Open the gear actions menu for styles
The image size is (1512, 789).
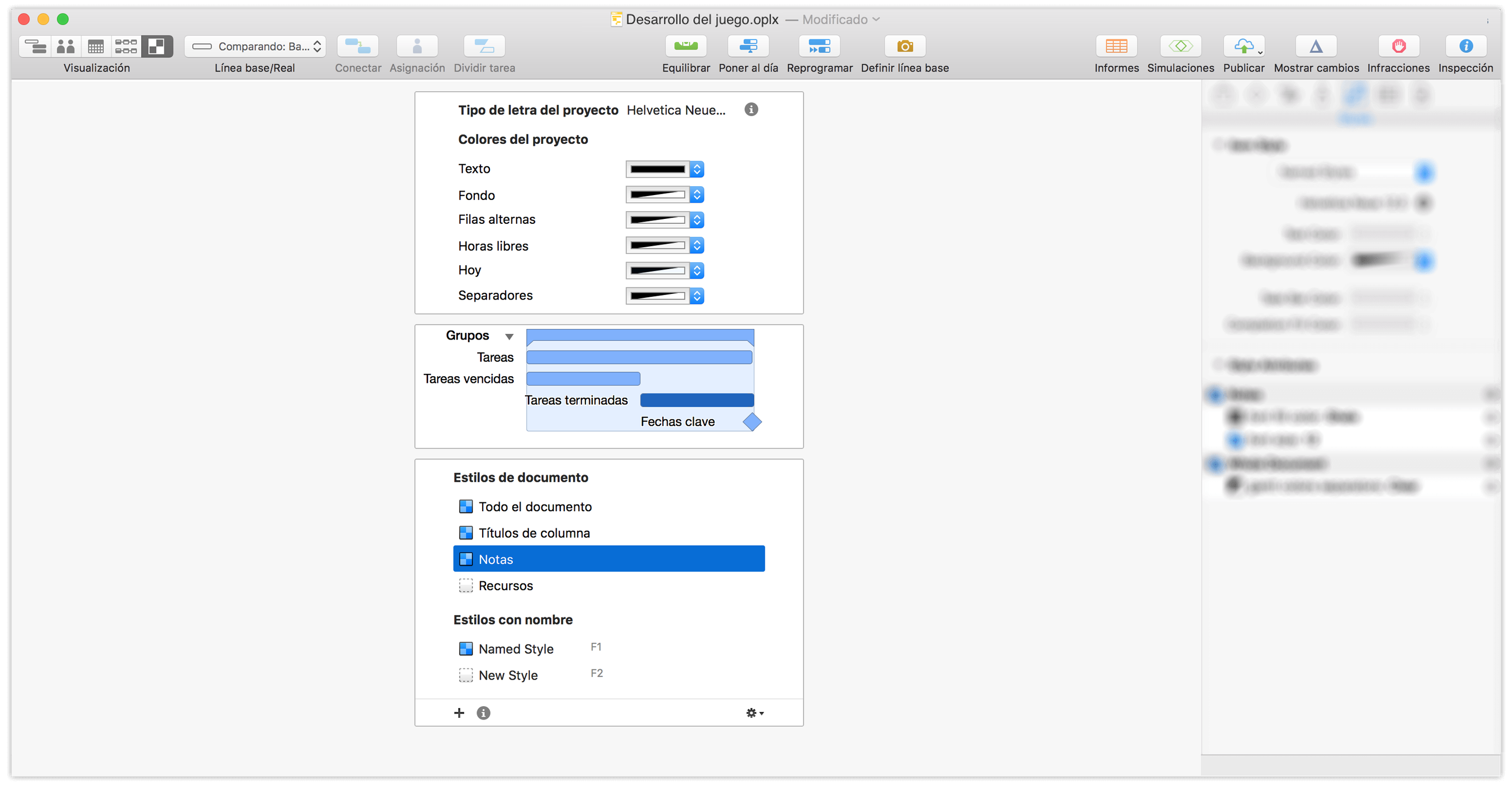pyautogui.click(x=754, y=713)
